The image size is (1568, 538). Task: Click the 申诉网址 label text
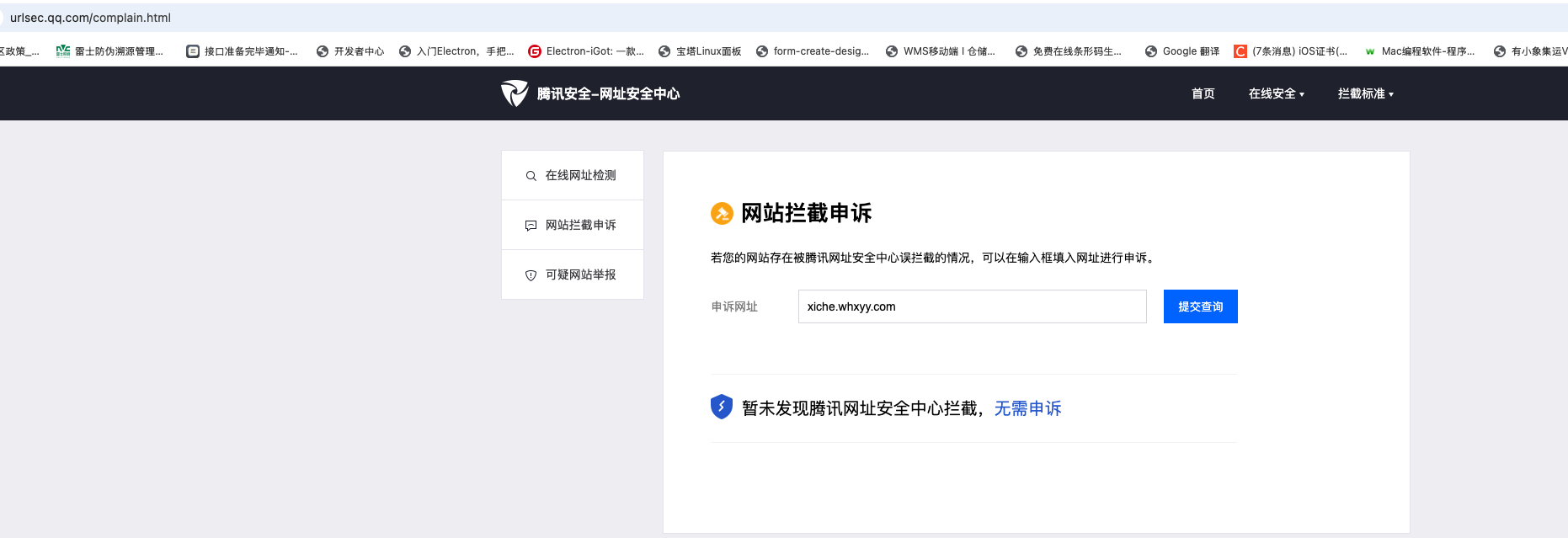point(734,306)
